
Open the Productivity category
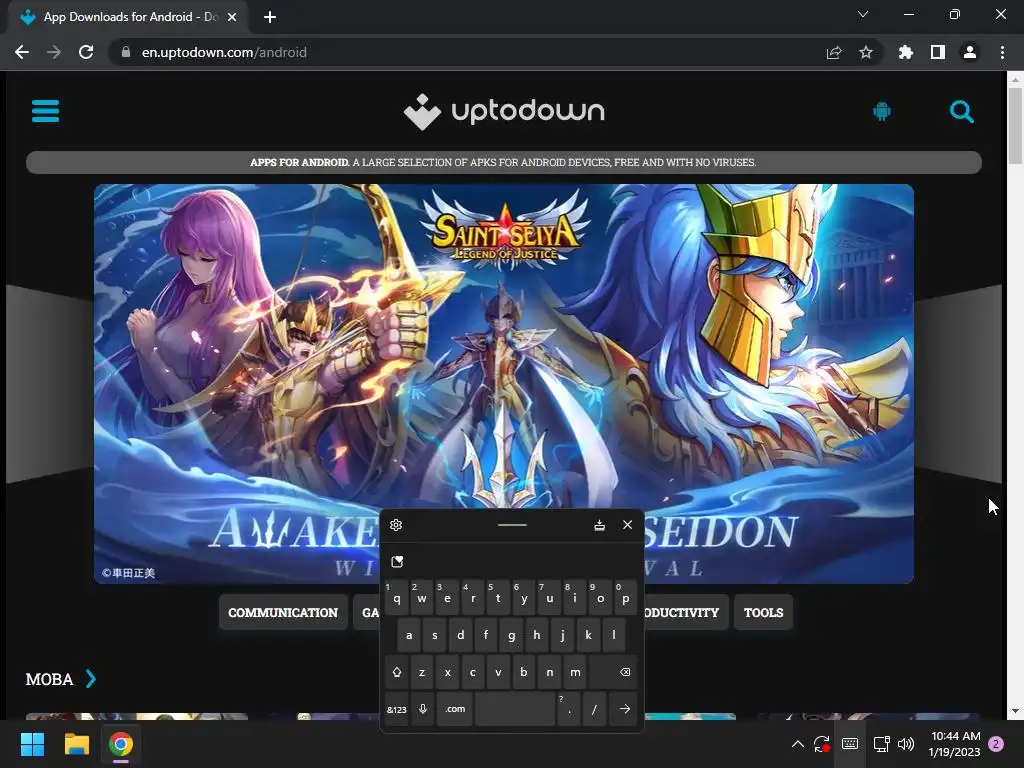click(686, 613)
